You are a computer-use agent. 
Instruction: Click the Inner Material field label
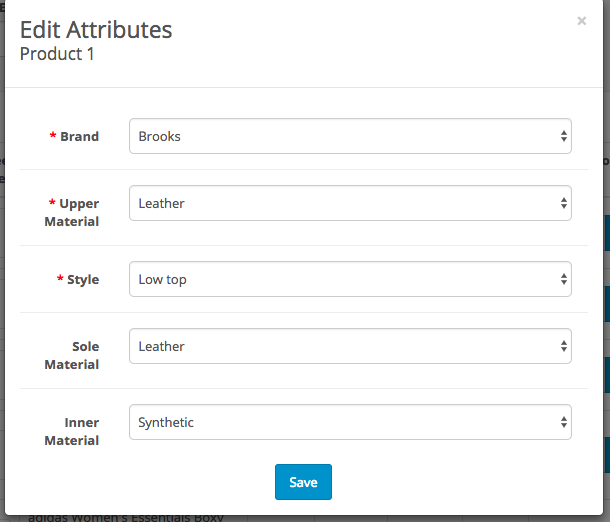[x=72, y=431]
